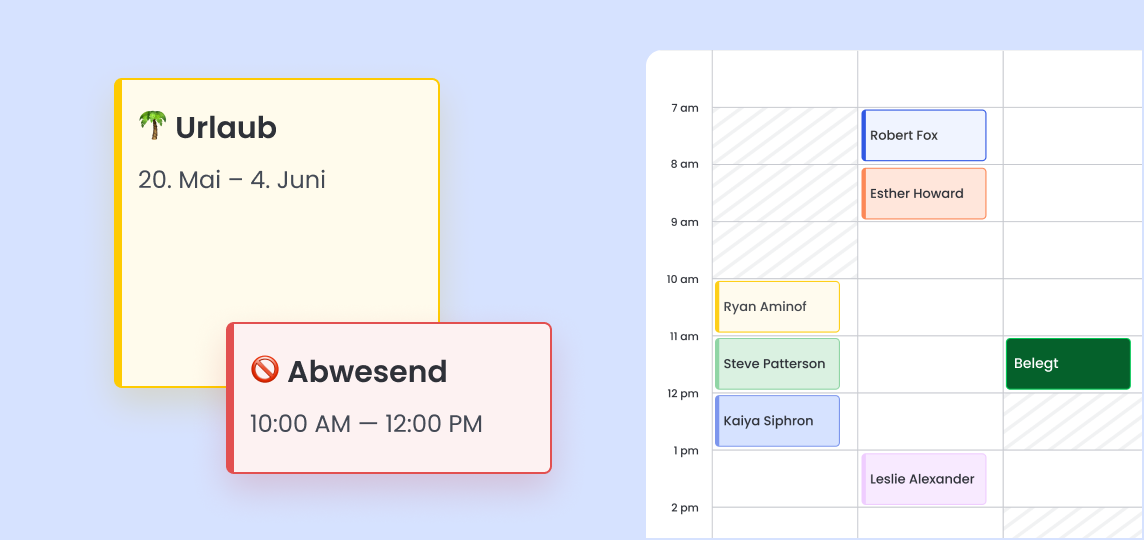
Task: Select the 12 pm time marker
Action: pyautogui.click(x=683, y=394)
